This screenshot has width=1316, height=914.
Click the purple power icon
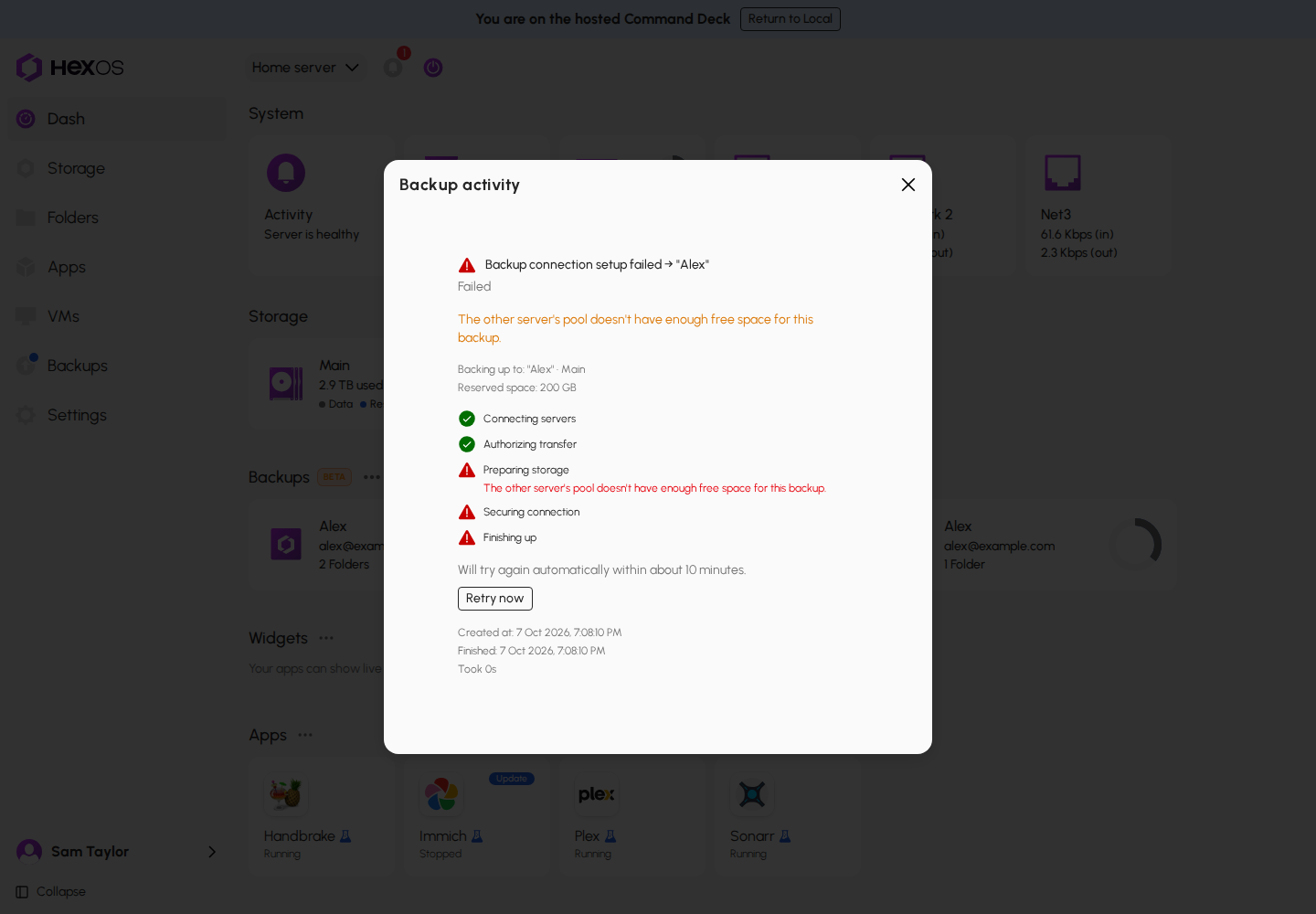(x=433, y=68)
